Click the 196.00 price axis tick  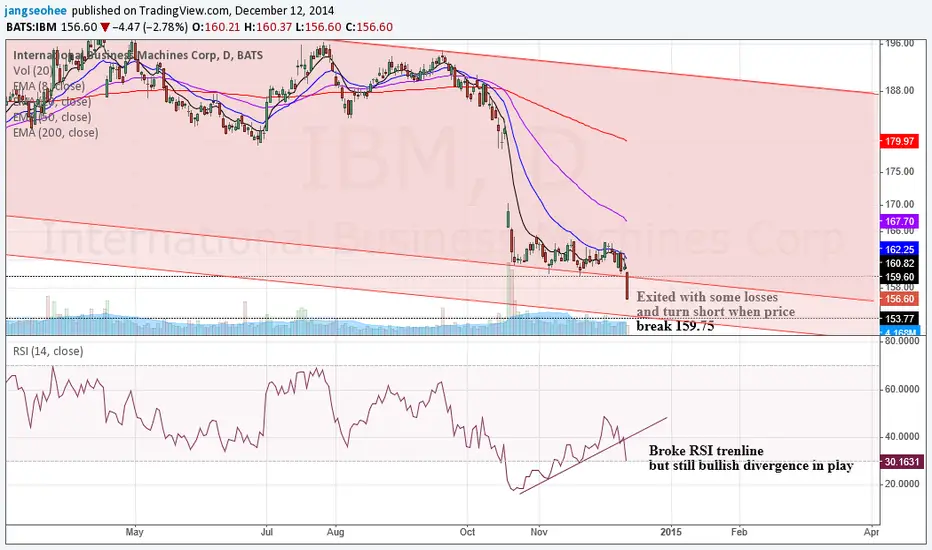(899, 43)
